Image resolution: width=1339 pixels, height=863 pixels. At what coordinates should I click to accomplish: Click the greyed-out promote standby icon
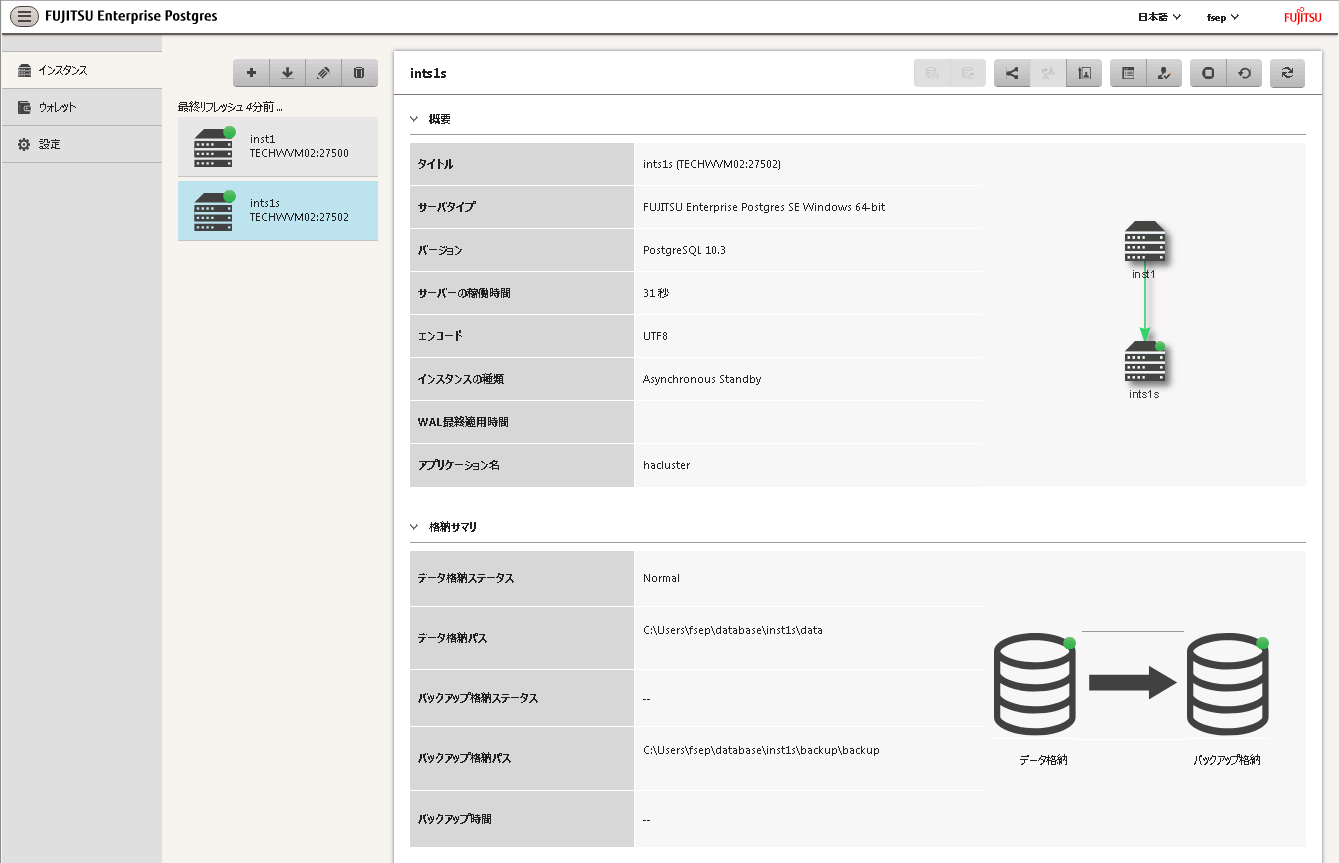pos(1048,73)
